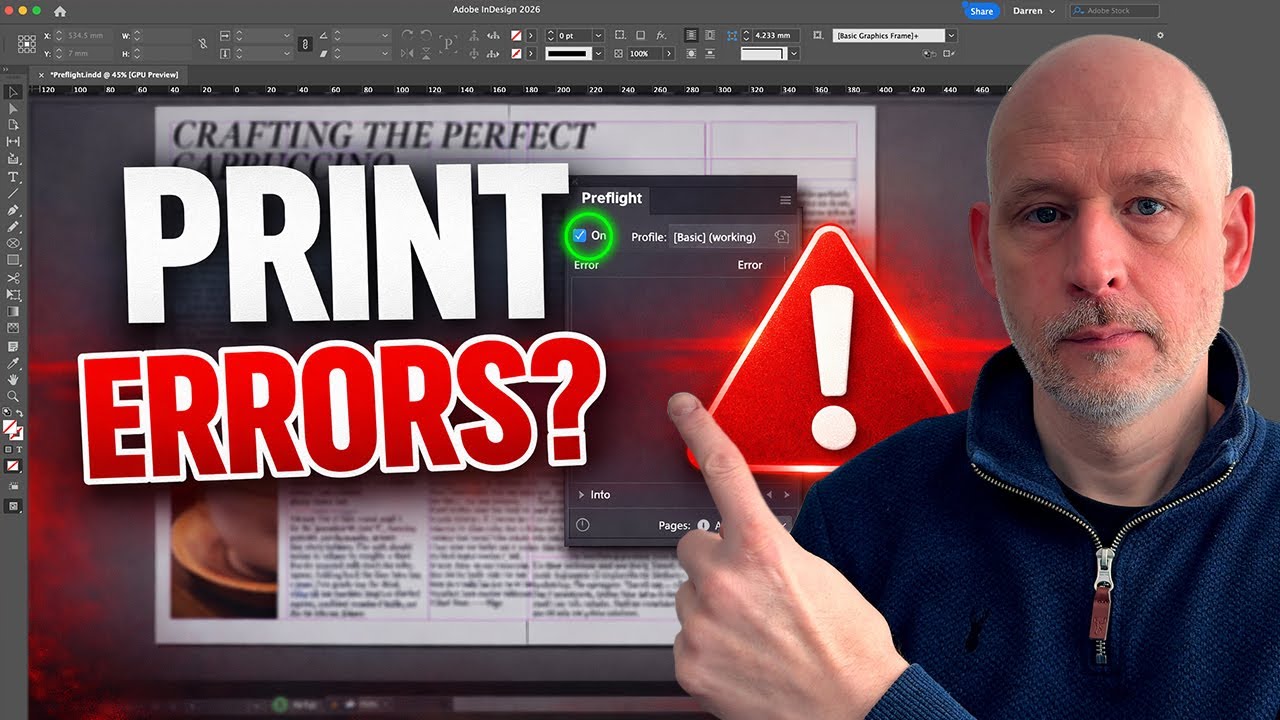
Task: Click the fill and stroke swatch in toolbox
Action: tap(13, 429)
